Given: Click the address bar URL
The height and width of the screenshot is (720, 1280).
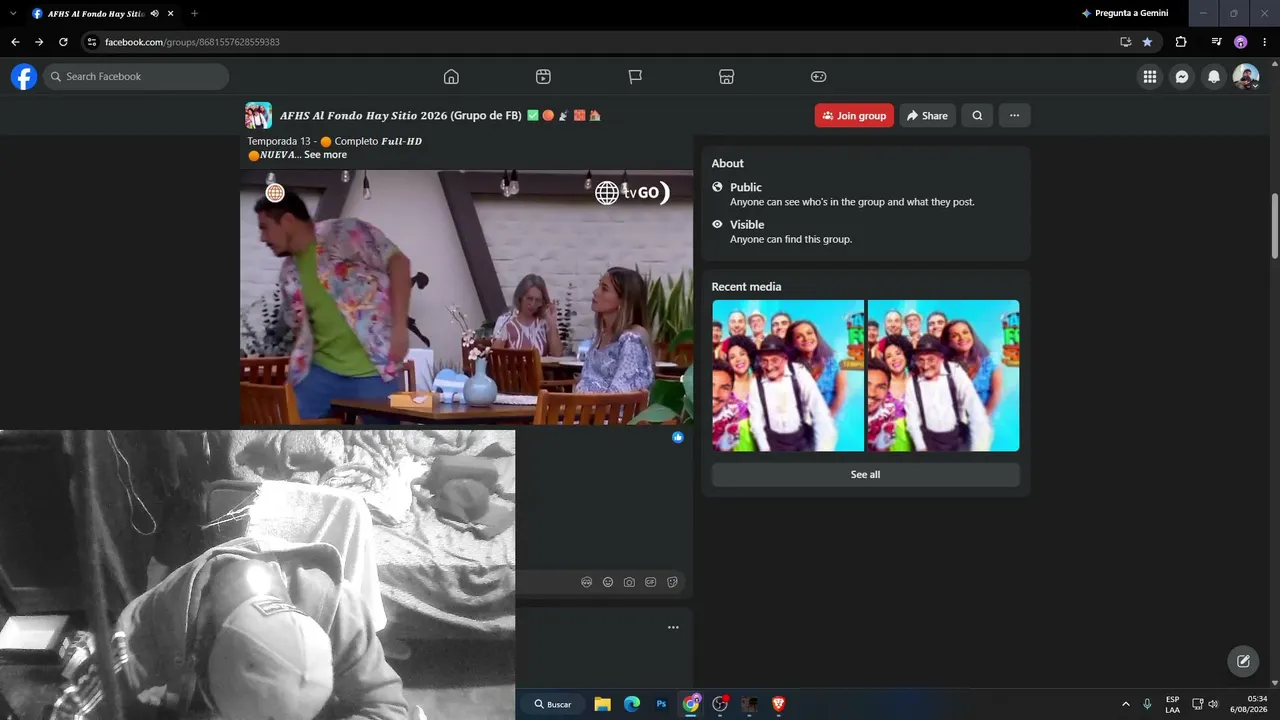Looking at the screenshot, I should [192, 42].
